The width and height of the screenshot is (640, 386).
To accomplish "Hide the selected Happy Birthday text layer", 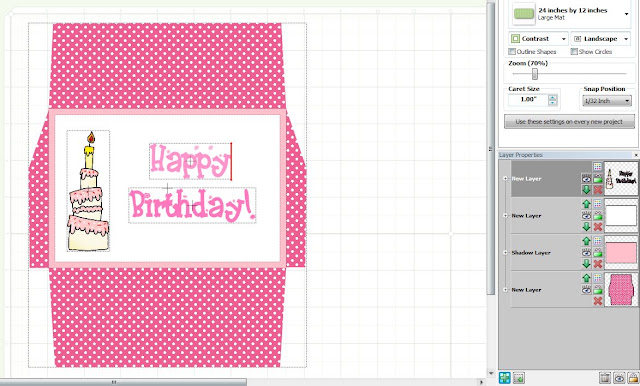I will [587, 179].
